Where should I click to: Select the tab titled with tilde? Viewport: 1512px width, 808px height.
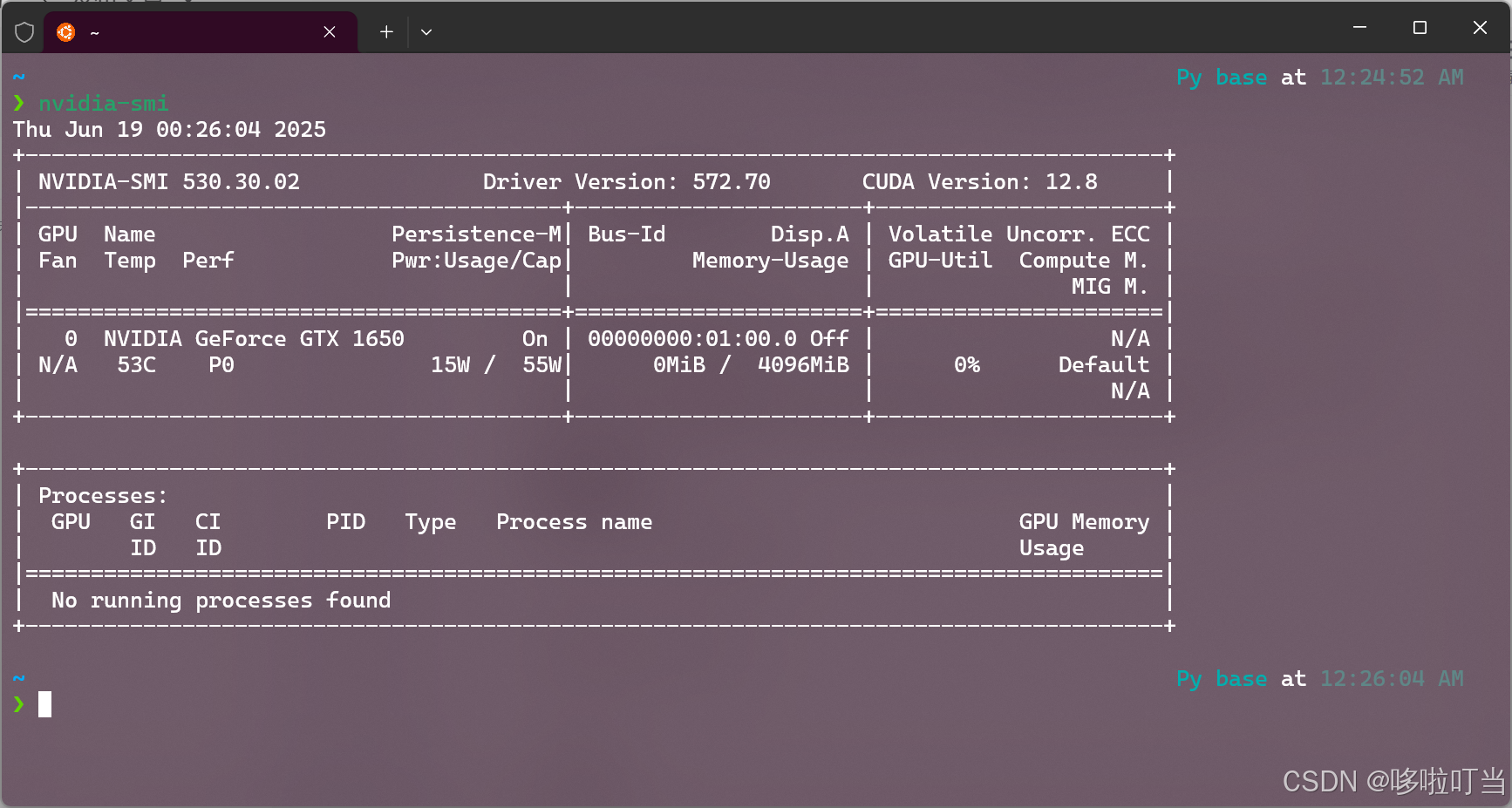tap(174, 32)
